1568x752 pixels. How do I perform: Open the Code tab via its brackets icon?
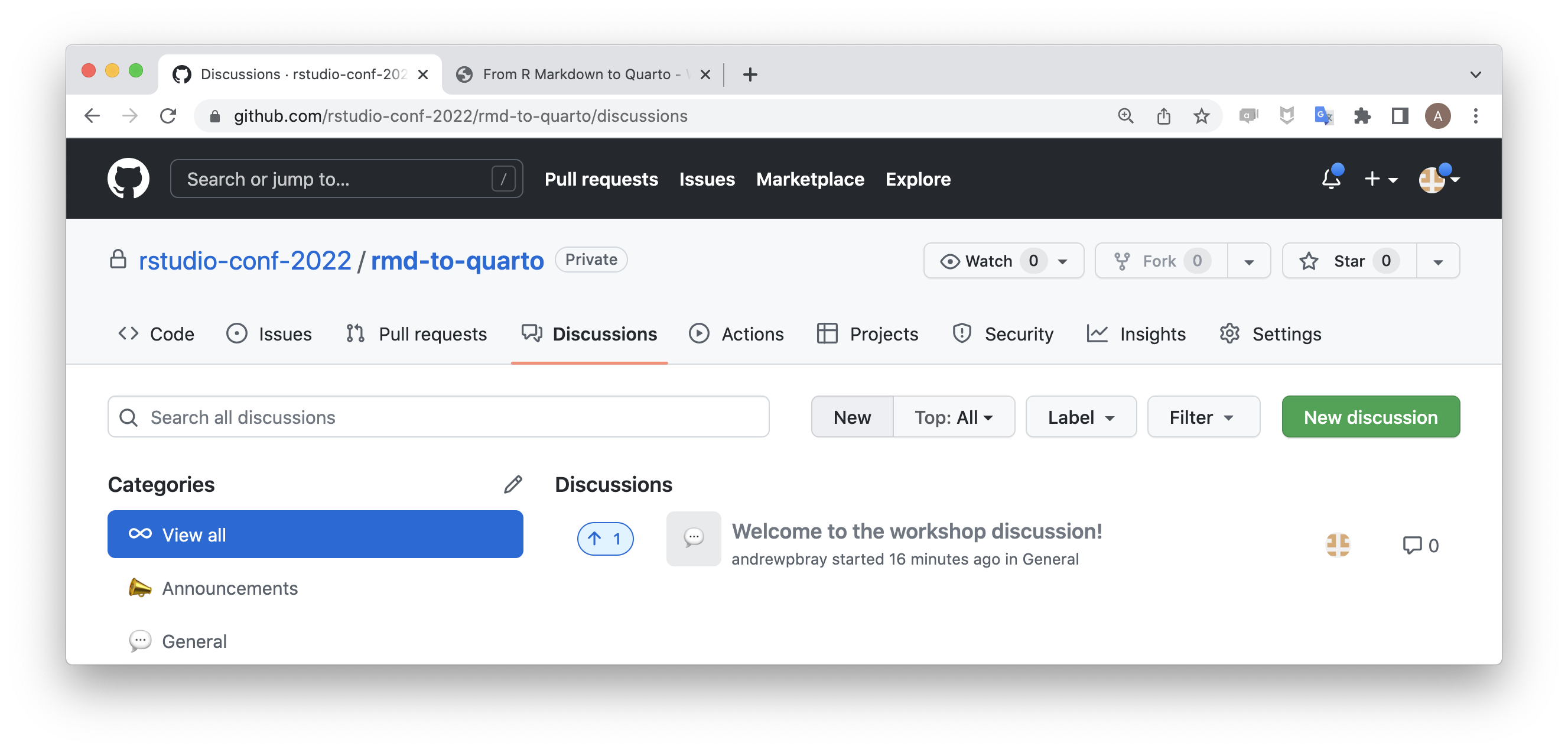click(x=128, y=333)
